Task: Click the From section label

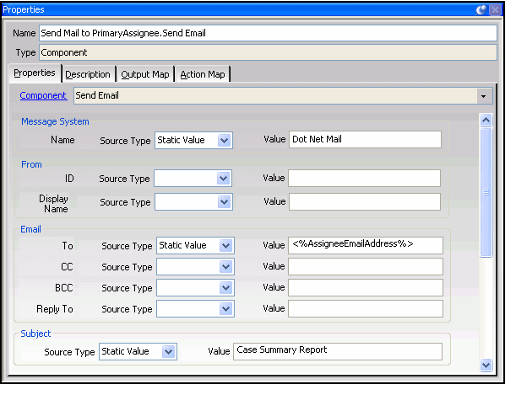Action: pyautogui.click(x=32, y=165)
